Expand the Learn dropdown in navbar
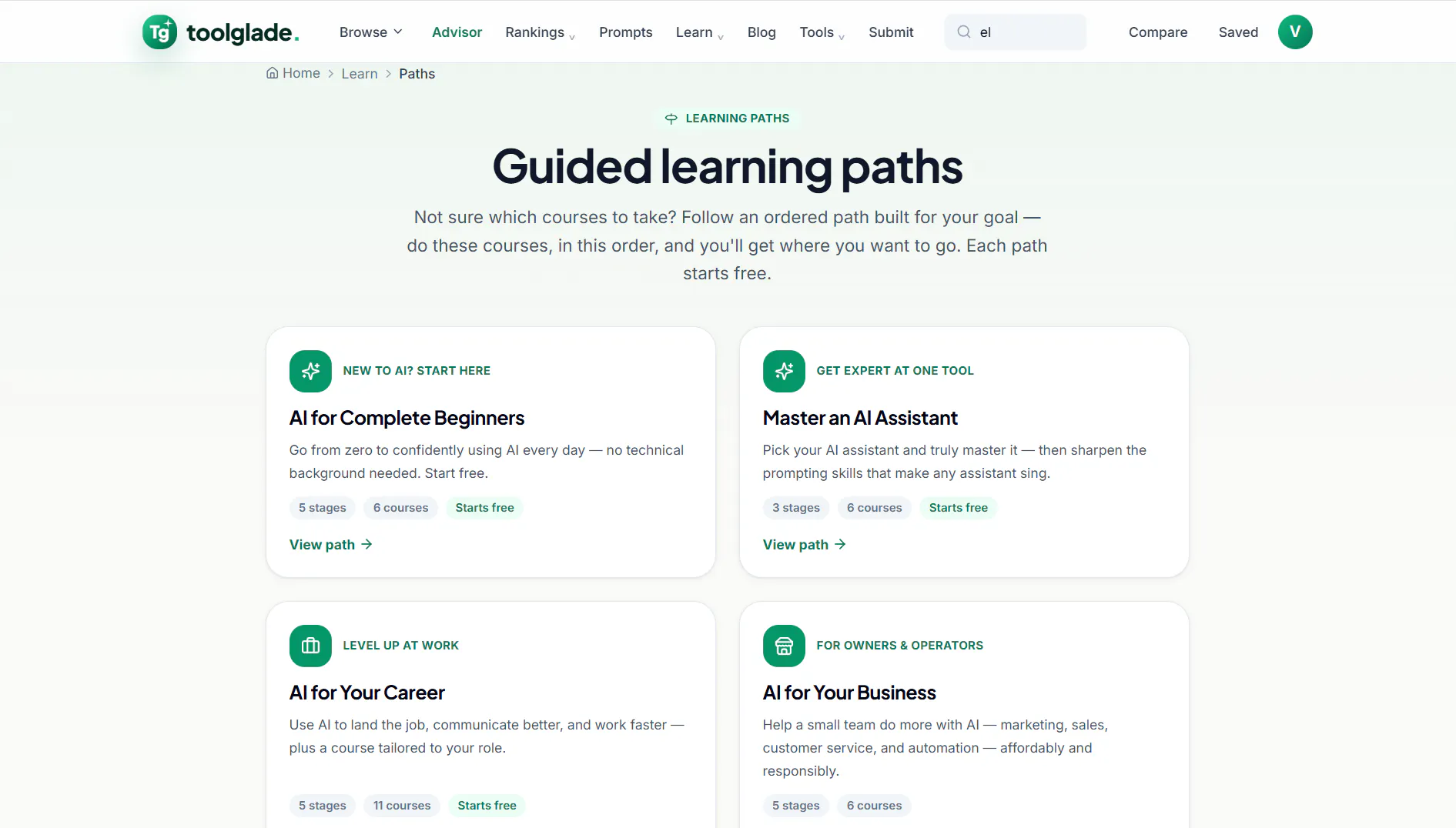Image resolution: width=1456 pixels, height=828 pixels. 700,32
